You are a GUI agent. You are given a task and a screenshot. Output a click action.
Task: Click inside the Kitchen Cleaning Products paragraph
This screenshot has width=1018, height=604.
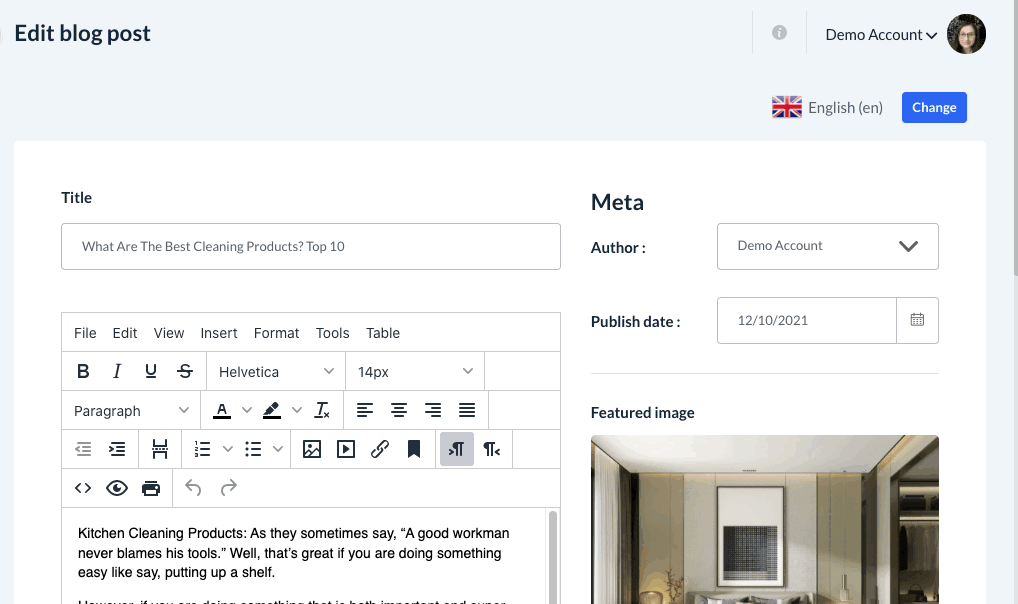[x=293, y=553]
